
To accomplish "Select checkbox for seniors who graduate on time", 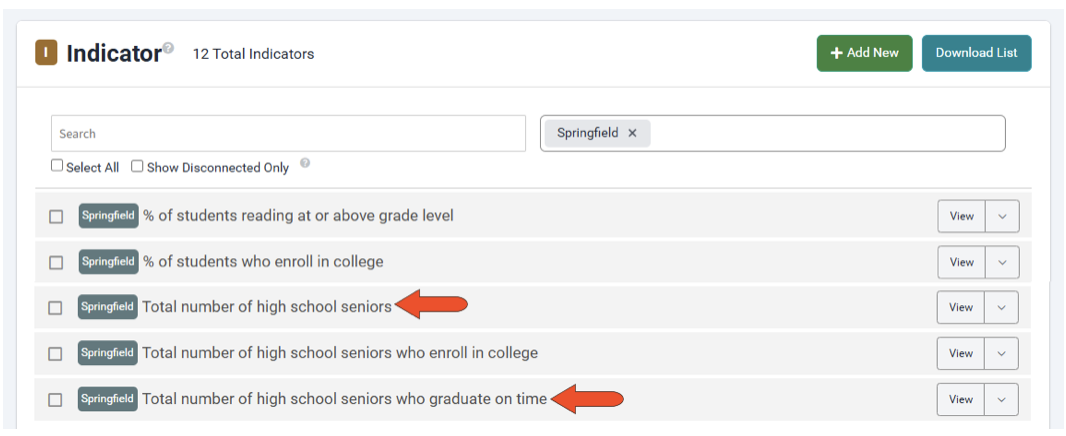I will (56, 400).
